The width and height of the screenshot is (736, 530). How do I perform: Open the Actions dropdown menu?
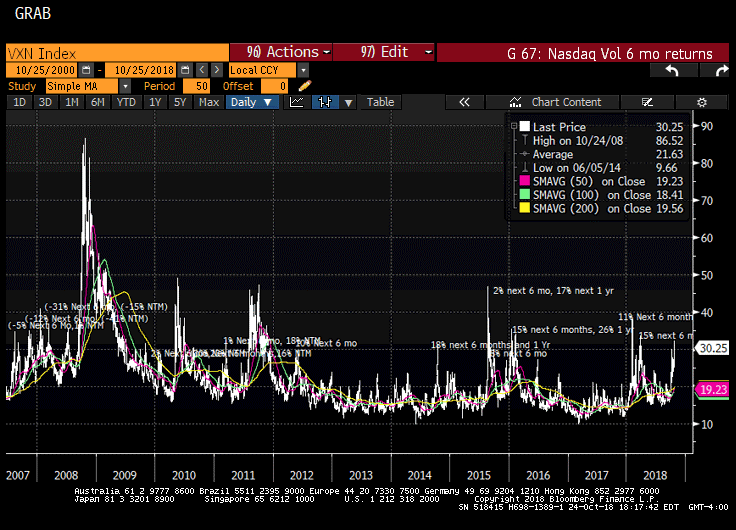click(x=281, y=52)
